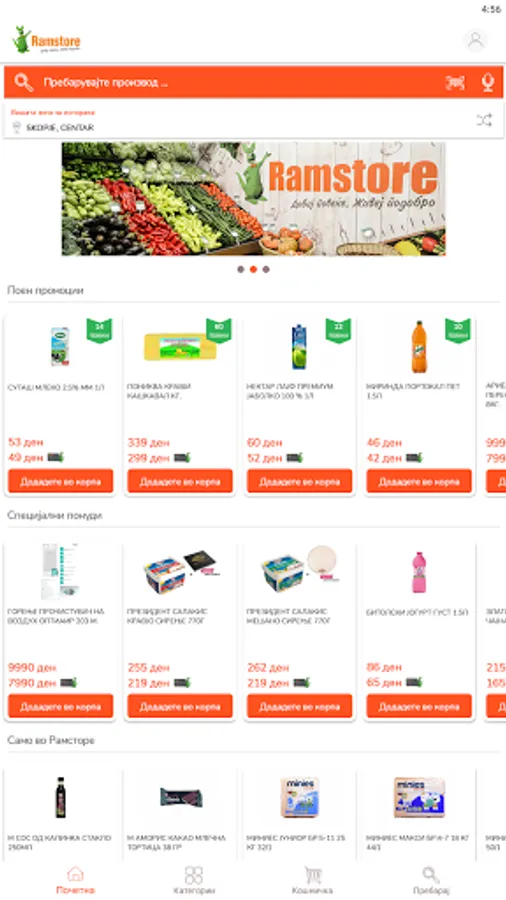Tap the magnifier icon in search bar
506x900 pixels.
(x=24, y=83)
